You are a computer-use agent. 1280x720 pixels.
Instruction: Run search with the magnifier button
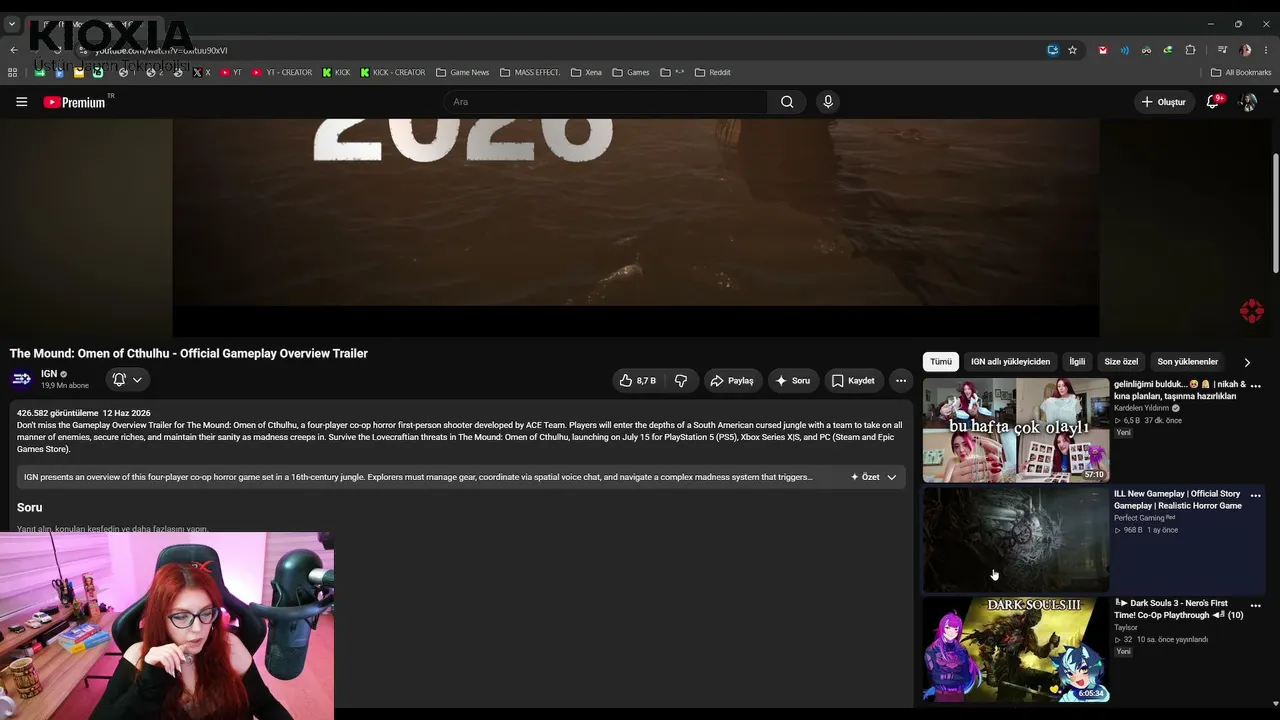click(x=787, y=102)
